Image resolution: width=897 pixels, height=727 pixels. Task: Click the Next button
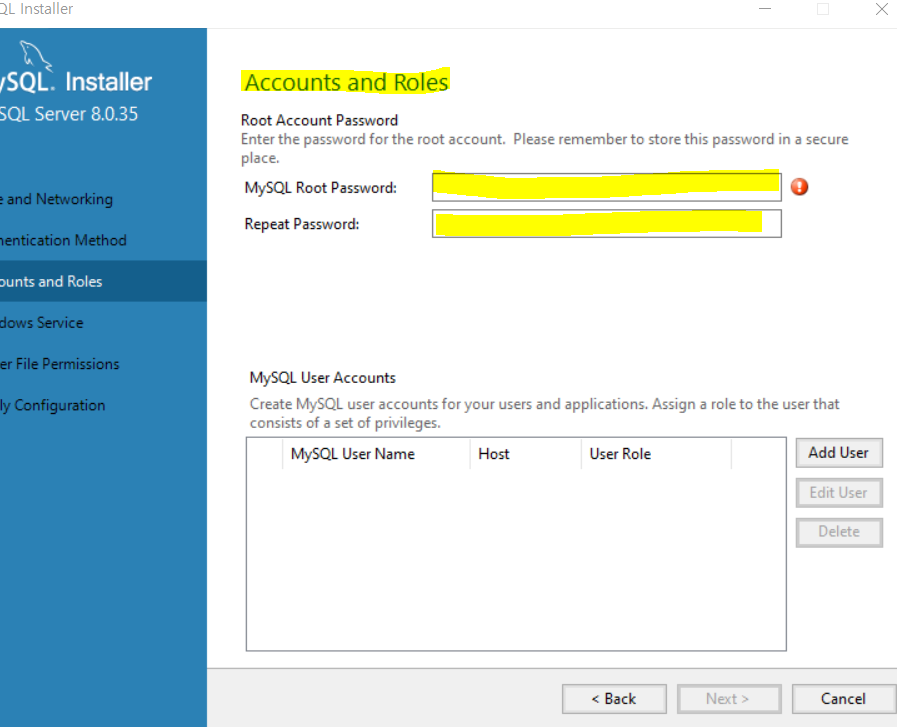(x=729, y=698)
